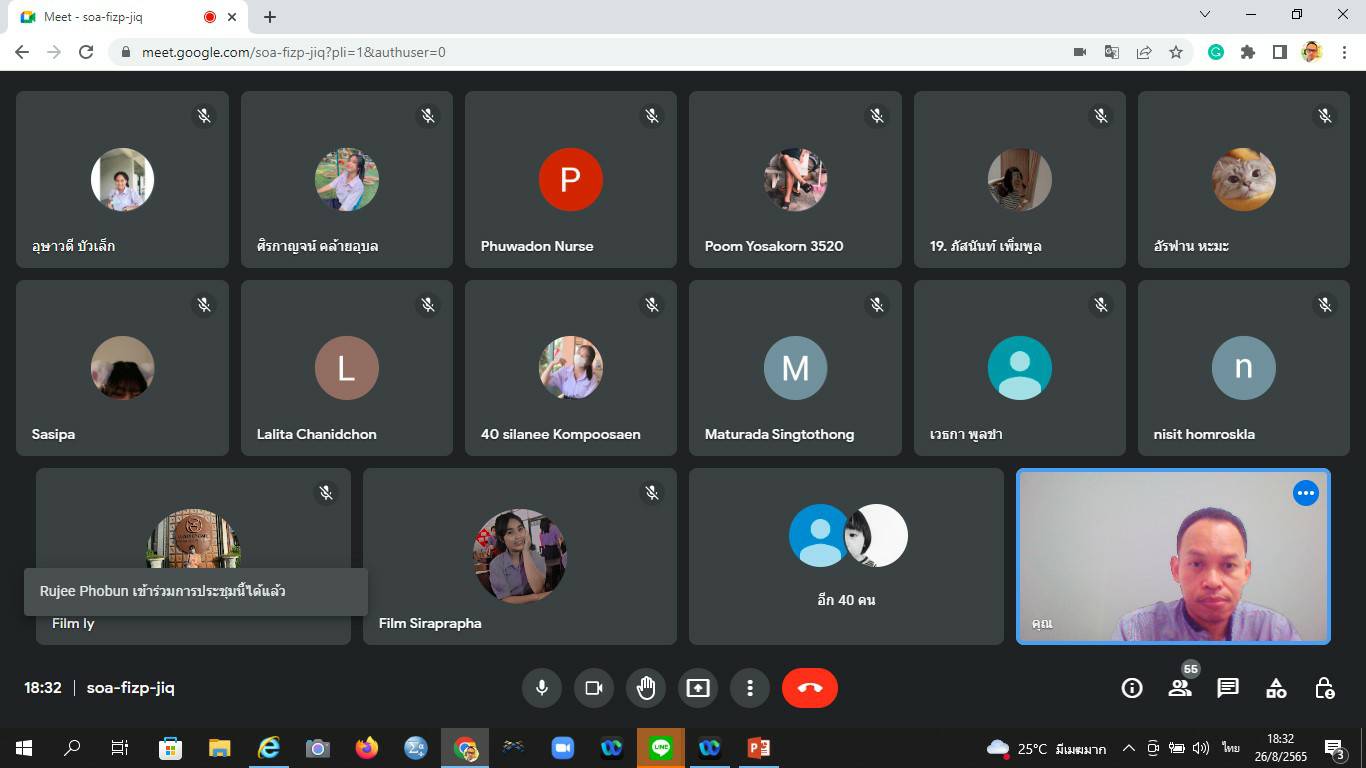1366x768 pixels.
Task: Open the chat with everyone panel
Action: pyautogui.click(x=1228, y=688)
